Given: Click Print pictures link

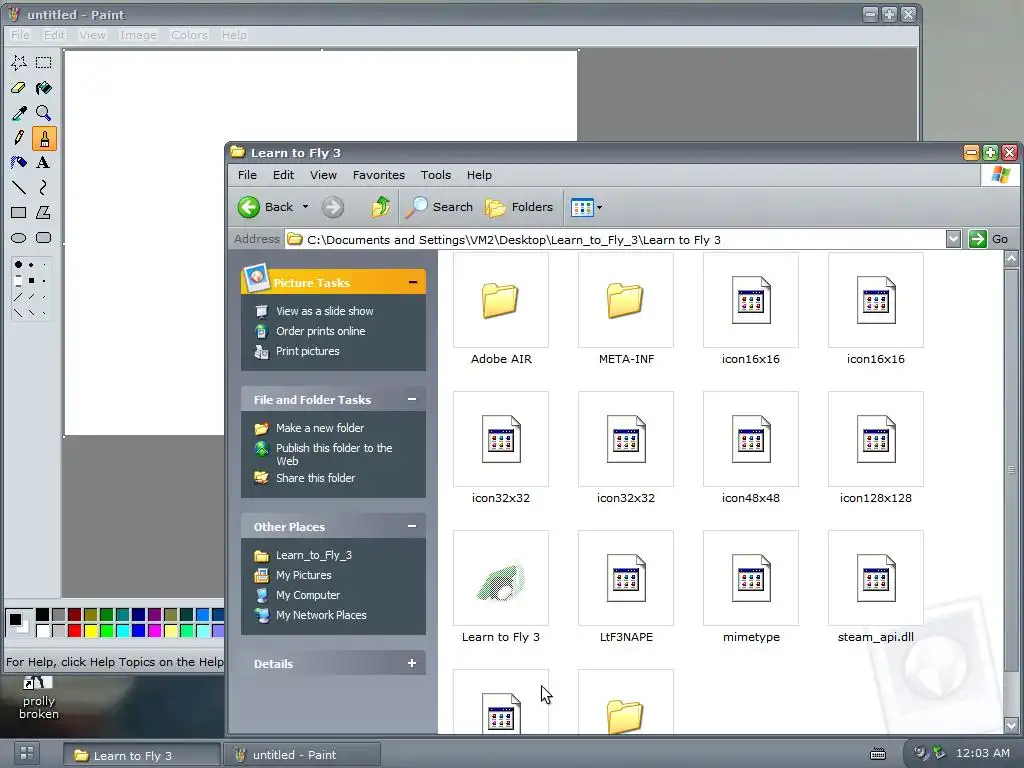Looking at the screenshot, I should pos(308,351).
